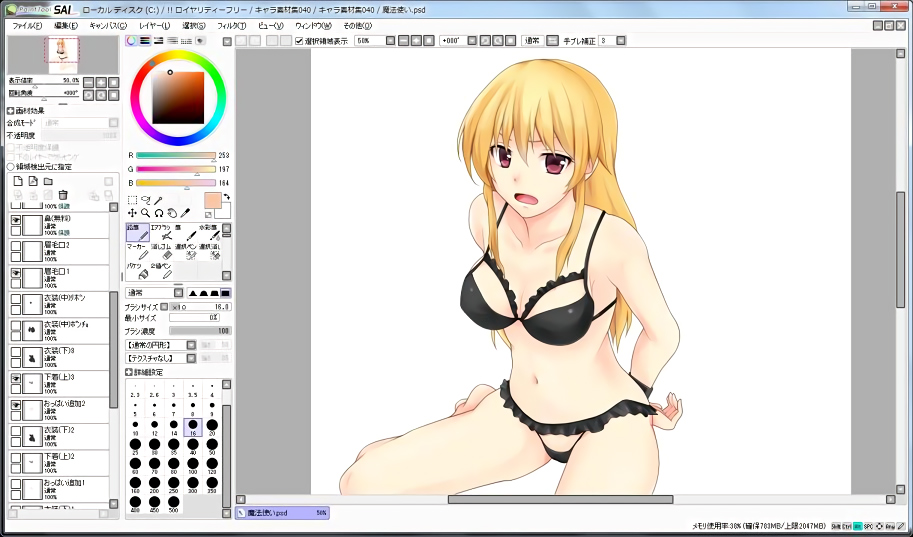
Task: Create a new layer with page icon
Action: tap(16, 181)
